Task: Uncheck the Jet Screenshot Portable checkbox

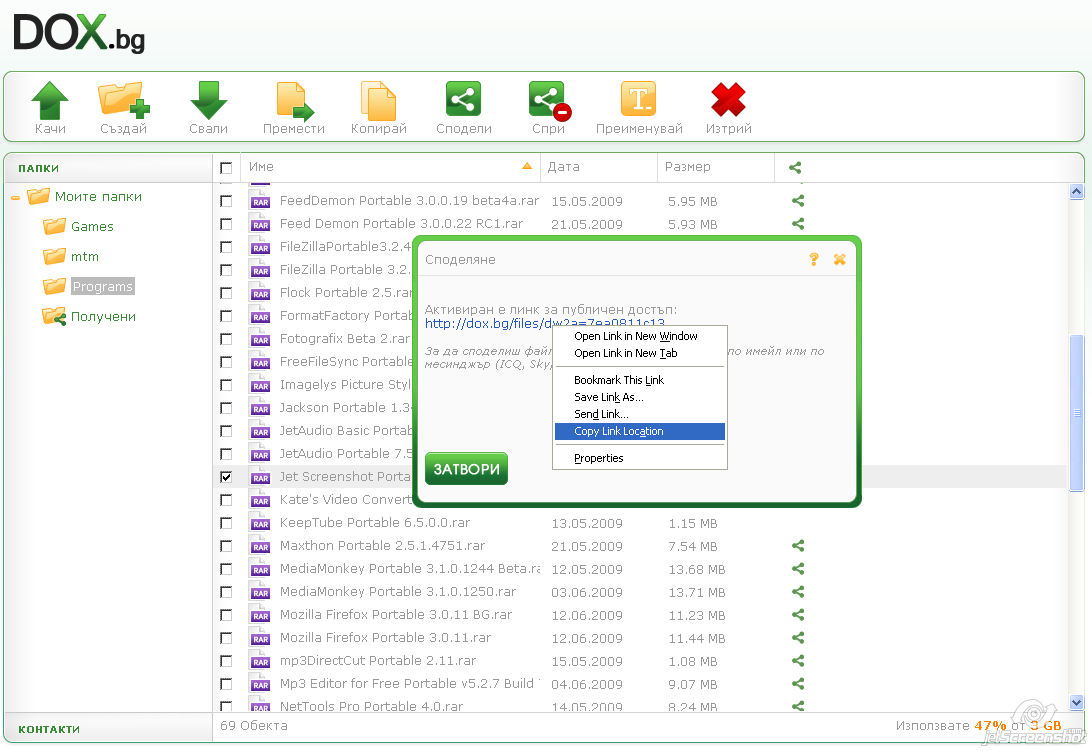Action: point(226,477)
